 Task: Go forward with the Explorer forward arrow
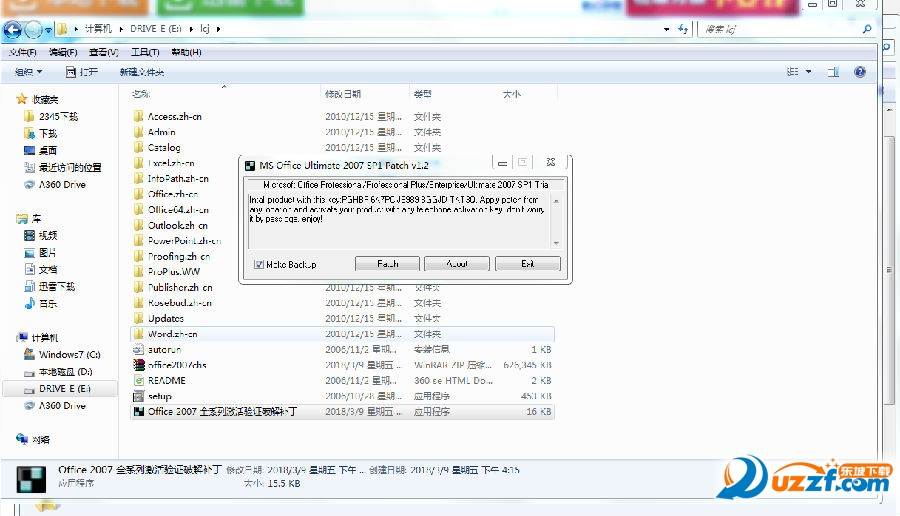point(33,29)
